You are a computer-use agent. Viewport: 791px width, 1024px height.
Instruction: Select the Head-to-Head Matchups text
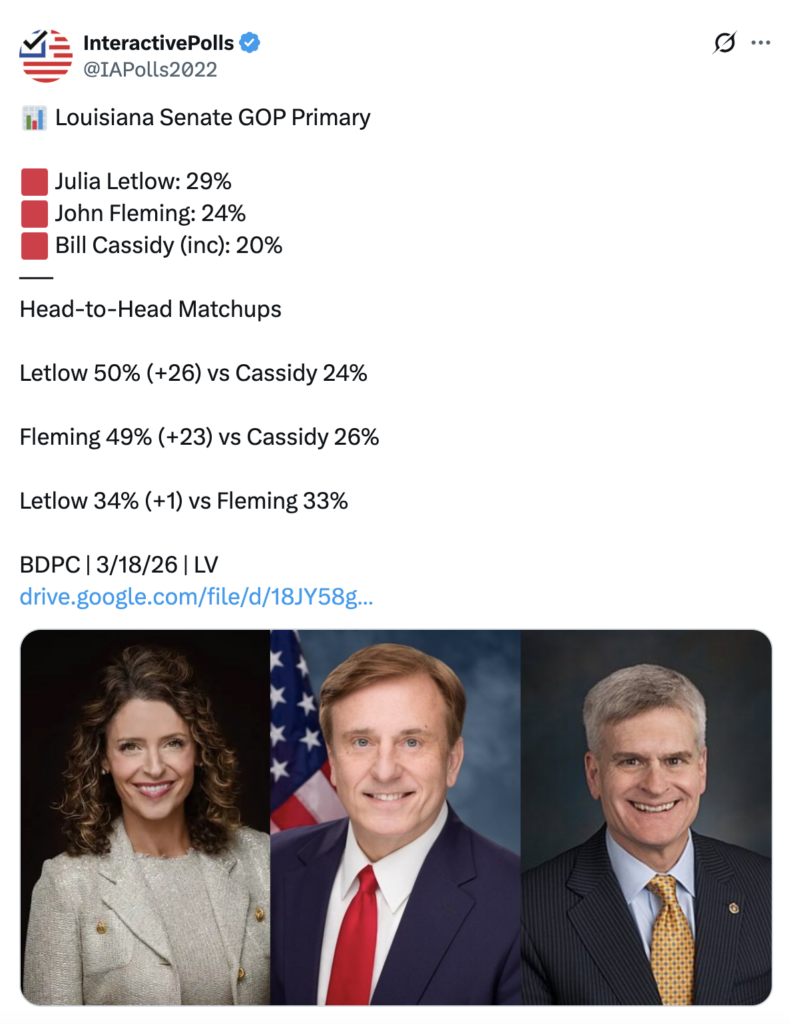150,309
